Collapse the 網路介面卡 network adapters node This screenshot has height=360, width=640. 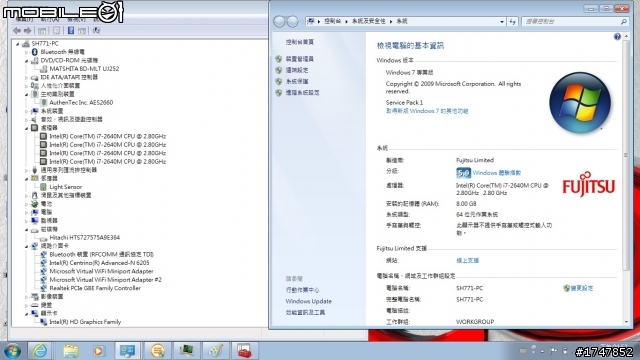click(27, 246)
